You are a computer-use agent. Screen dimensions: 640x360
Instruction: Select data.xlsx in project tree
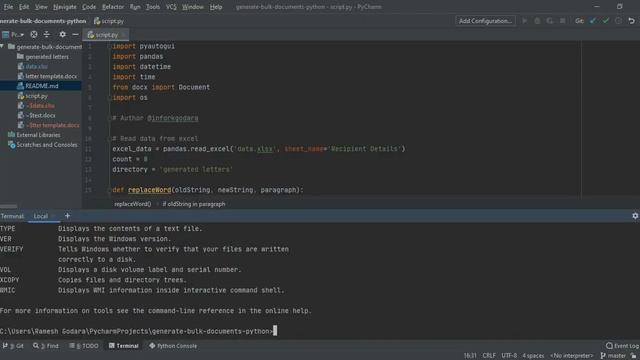point(36,66)
